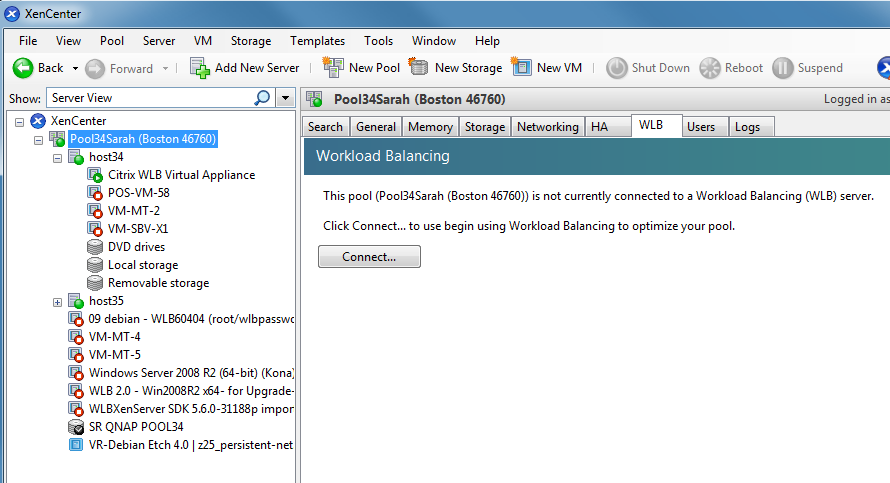Click the Reboot toolbar icon
This screenshot has width=890, height=483.
pyautogui.click(x=710, y=68)
